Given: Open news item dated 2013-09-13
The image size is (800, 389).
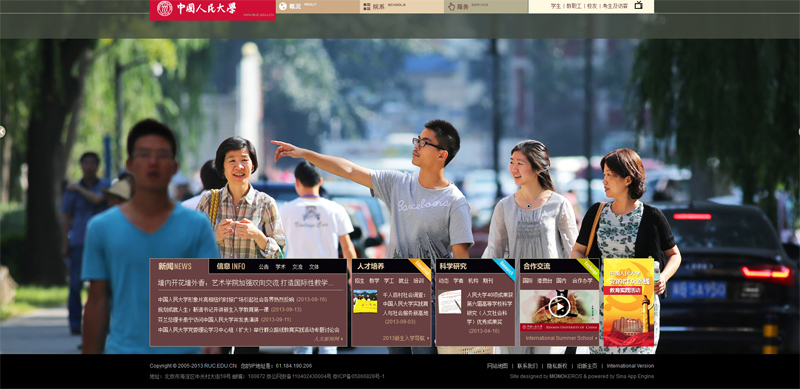Looking at the screenshot, I should coord(230,309).
